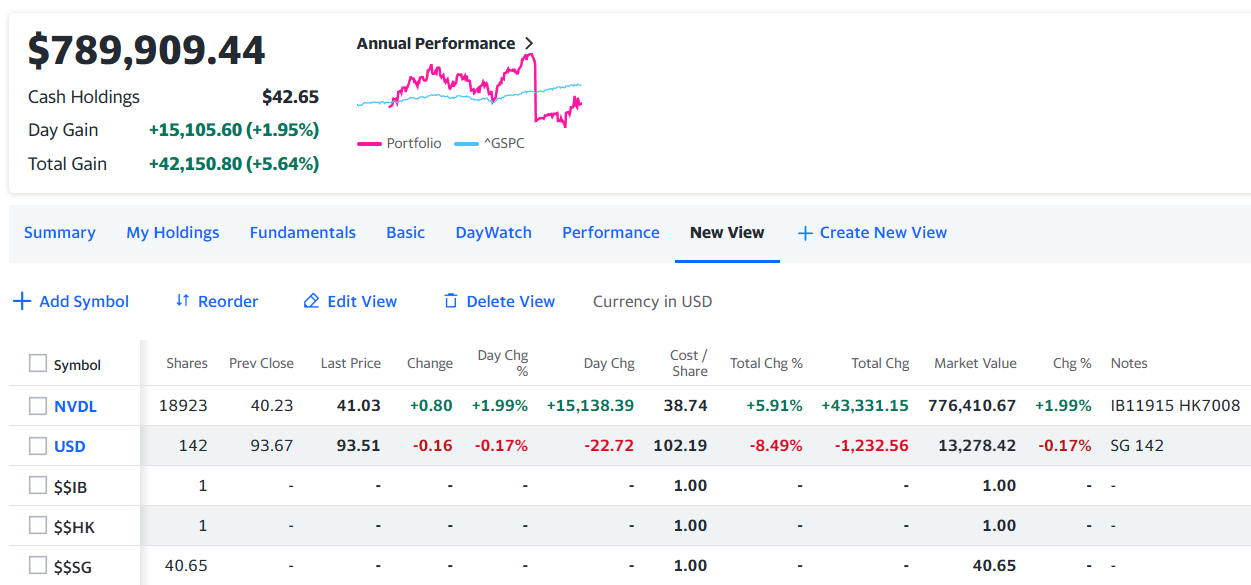Click the Delete View trash icon
The width and height of the screenshot is (1251, 585).
[450, 301]
